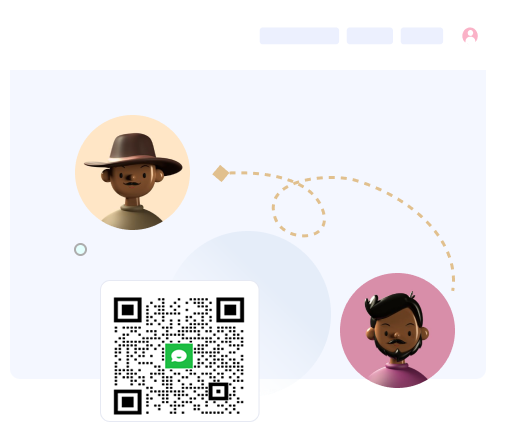Select the bearded man avatar on pink
524x422 pixels.
coord(397,330)
